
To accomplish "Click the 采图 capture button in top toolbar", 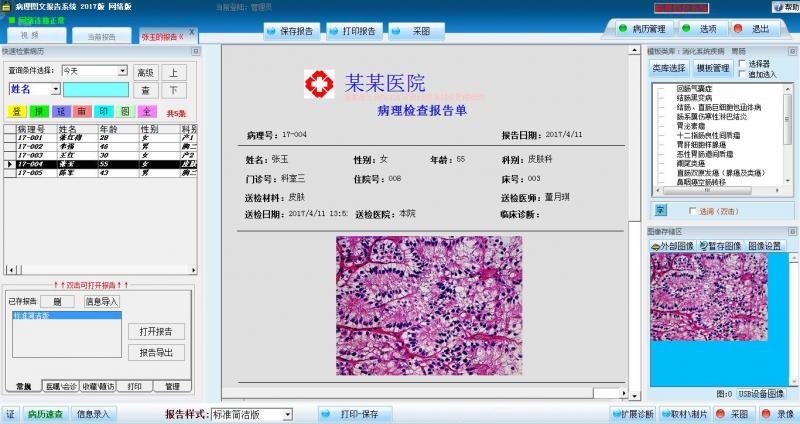I will tap(413, 31).
